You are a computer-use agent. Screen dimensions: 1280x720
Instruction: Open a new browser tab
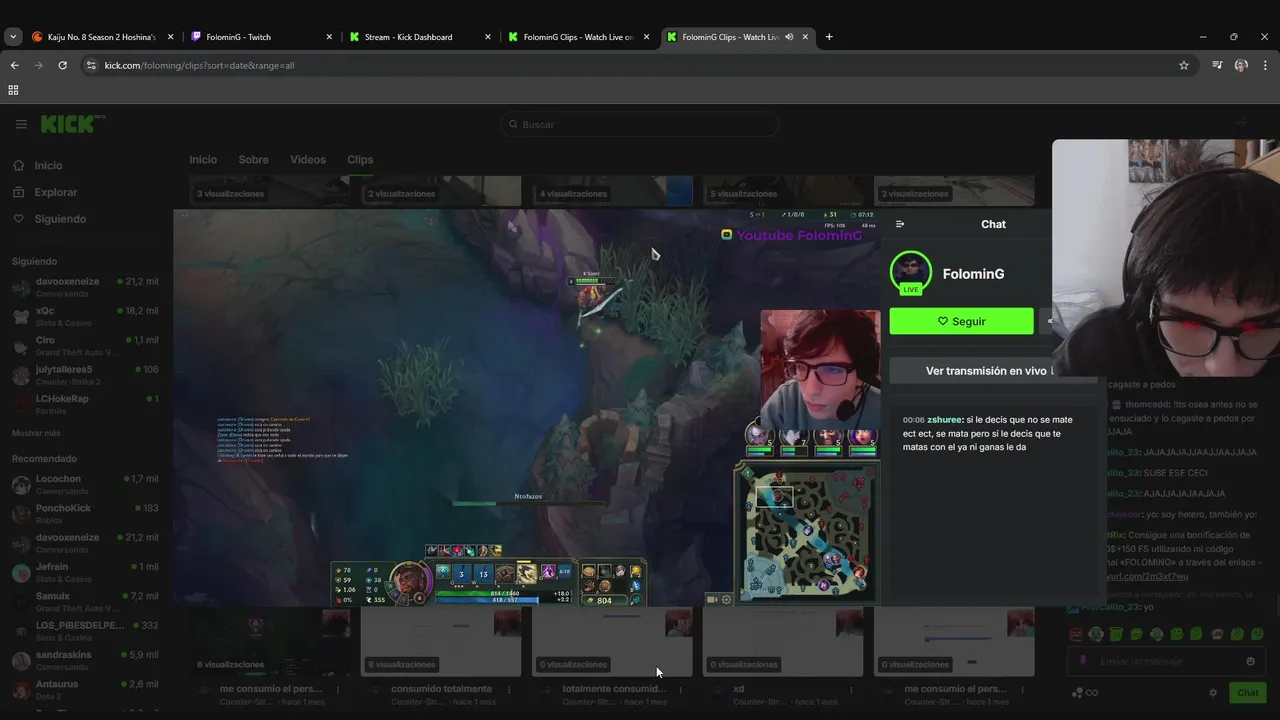click(829, 37)
